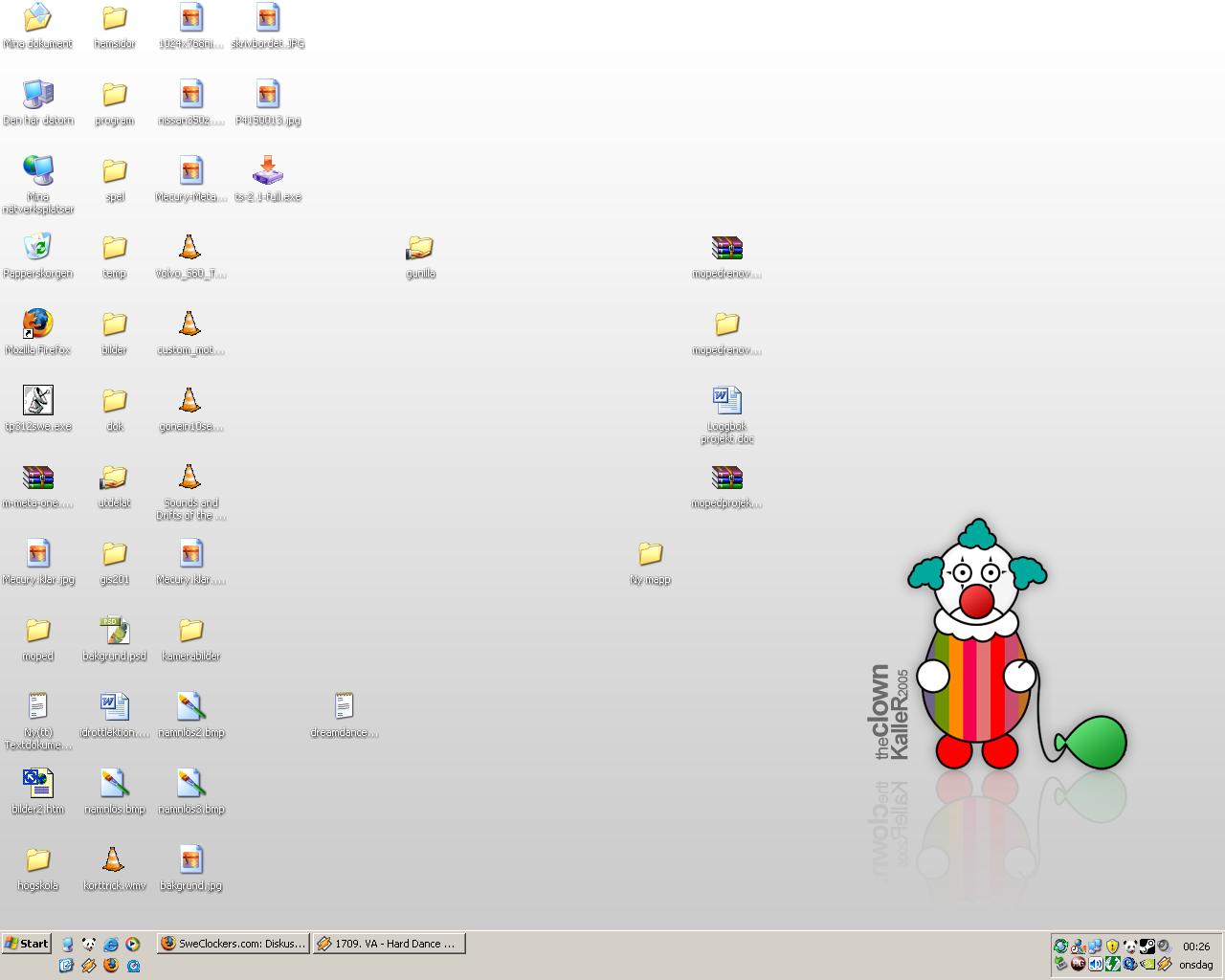This screenshot has width=1225, height=980.
Task: Open the Mina dokument desktop icon
Action: [37, 25]
